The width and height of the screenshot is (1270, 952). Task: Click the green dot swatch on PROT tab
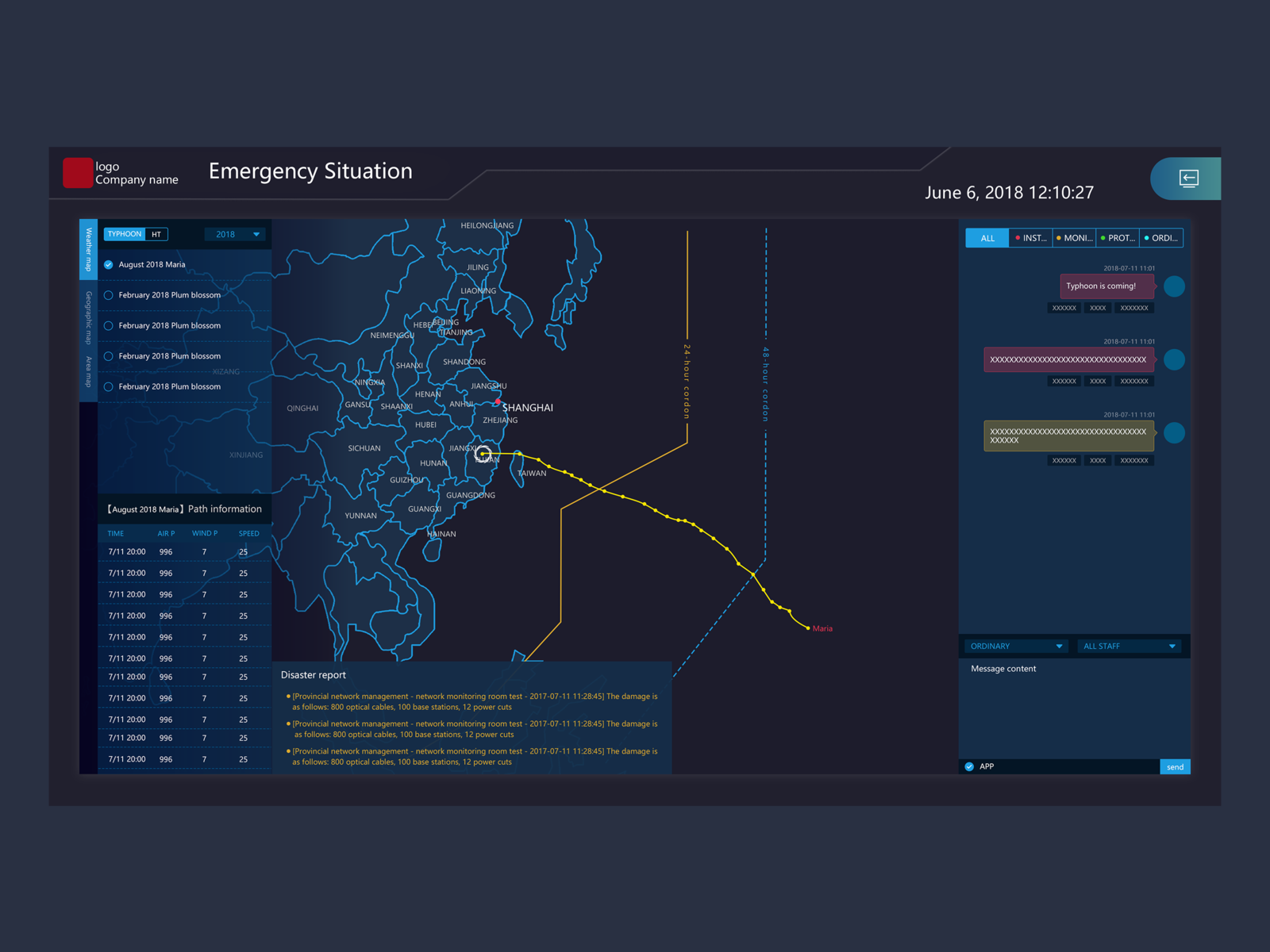[x=1103, y=237]
